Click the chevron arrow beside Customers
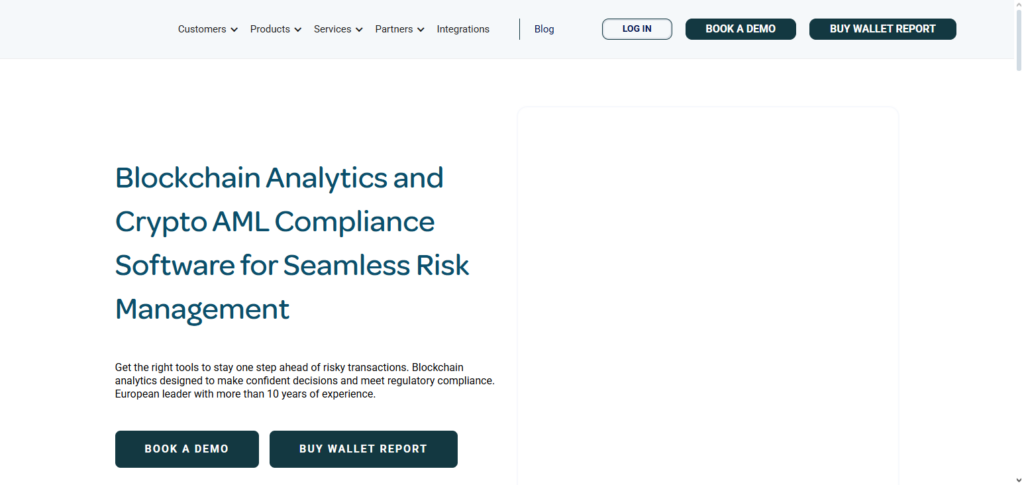The image size is (1024, 485). coord(234,30)
